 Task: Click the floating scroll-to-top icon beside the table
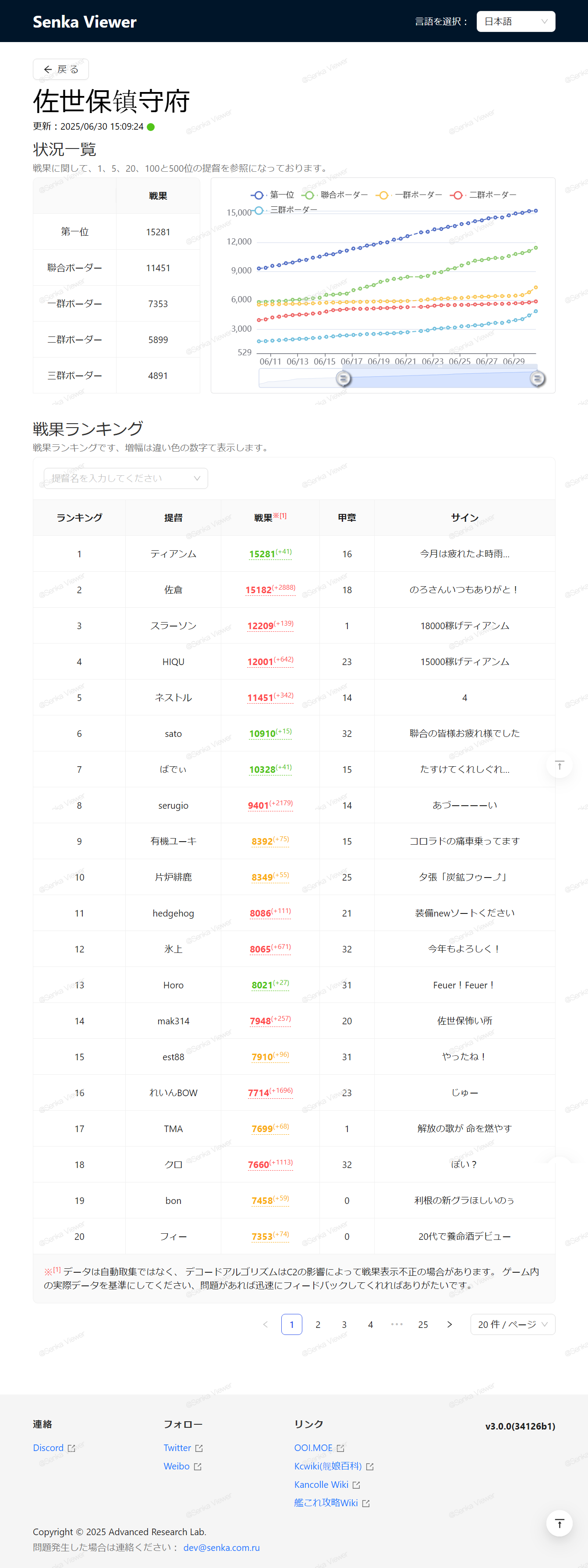tap(559, 765)
